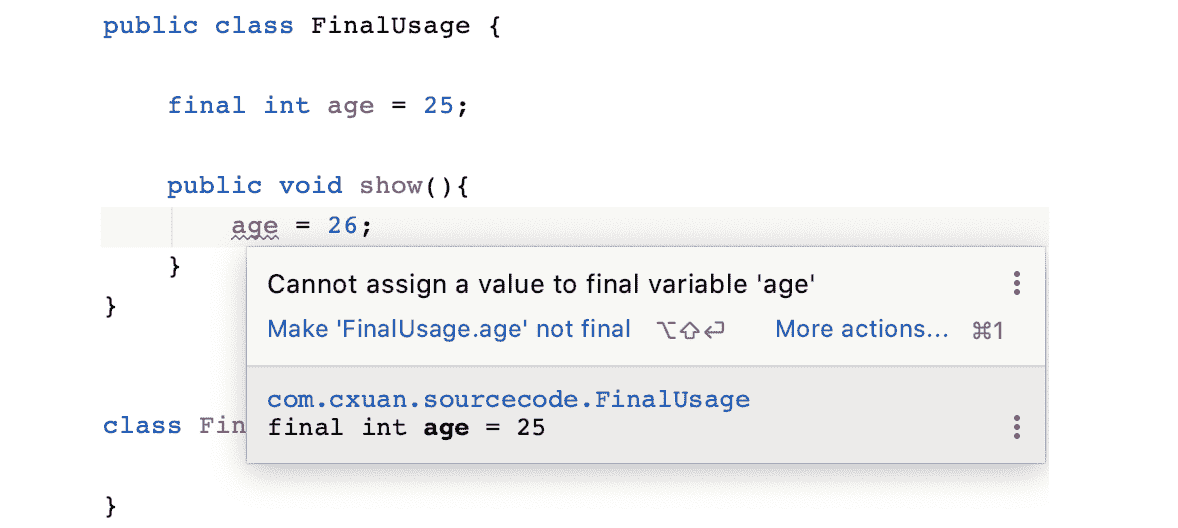
Task: Click the FinalUsage class name in the declaration
Action: click(390, 26)
